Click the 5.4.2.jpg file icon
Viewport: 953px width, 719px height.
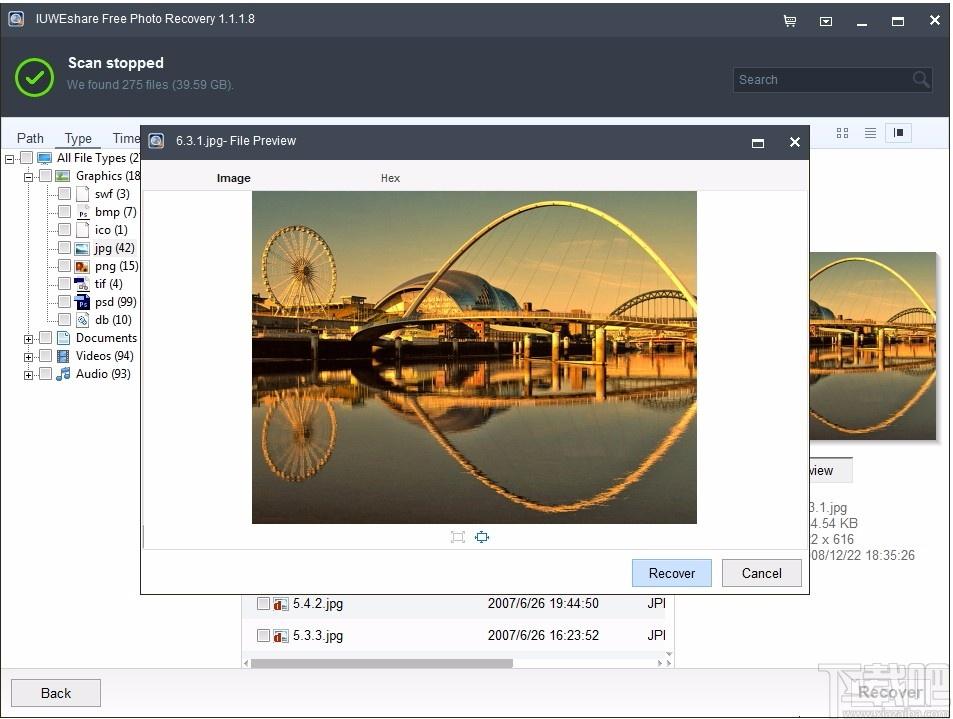(x=280, y=604)
